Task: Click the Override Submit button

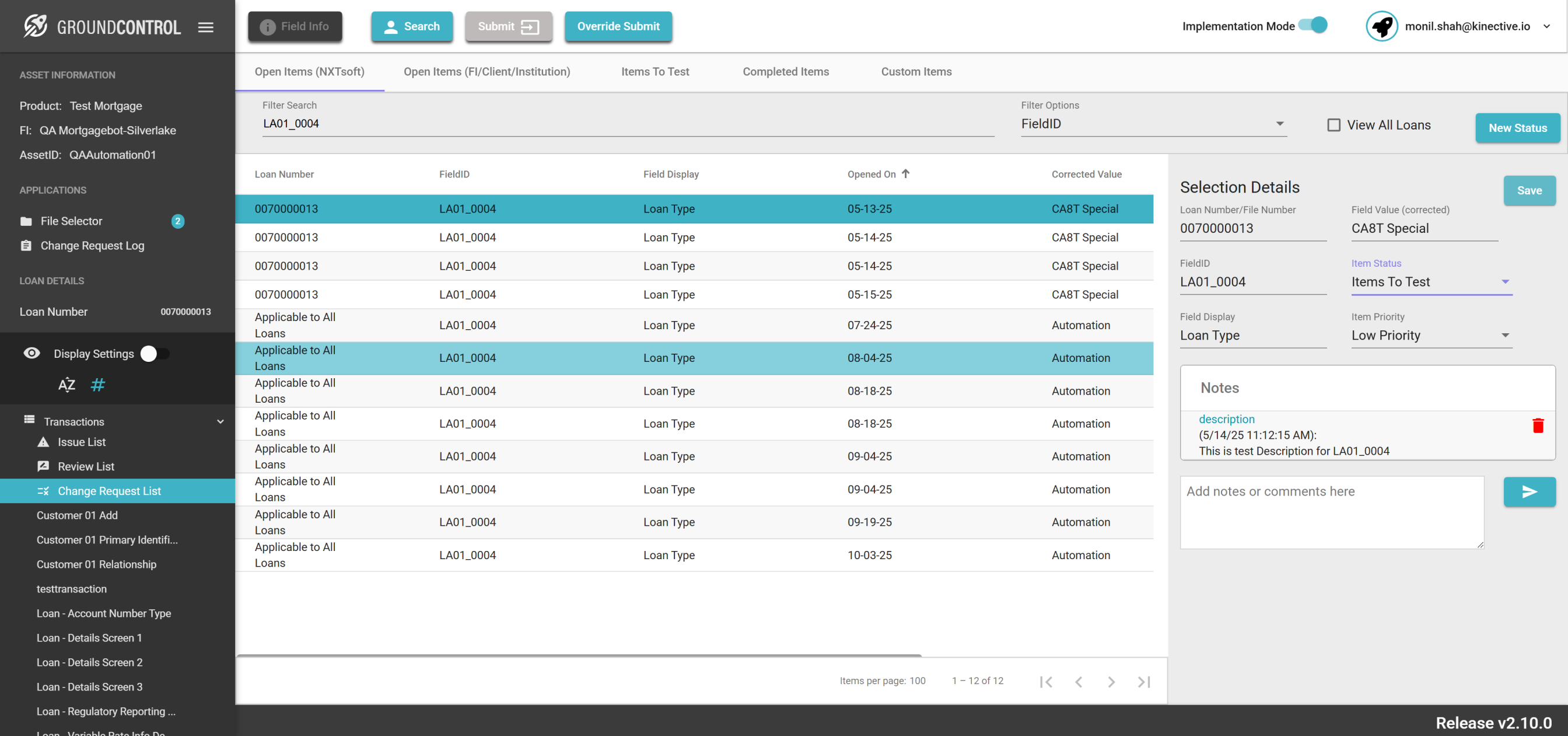Action: (618, 26)
